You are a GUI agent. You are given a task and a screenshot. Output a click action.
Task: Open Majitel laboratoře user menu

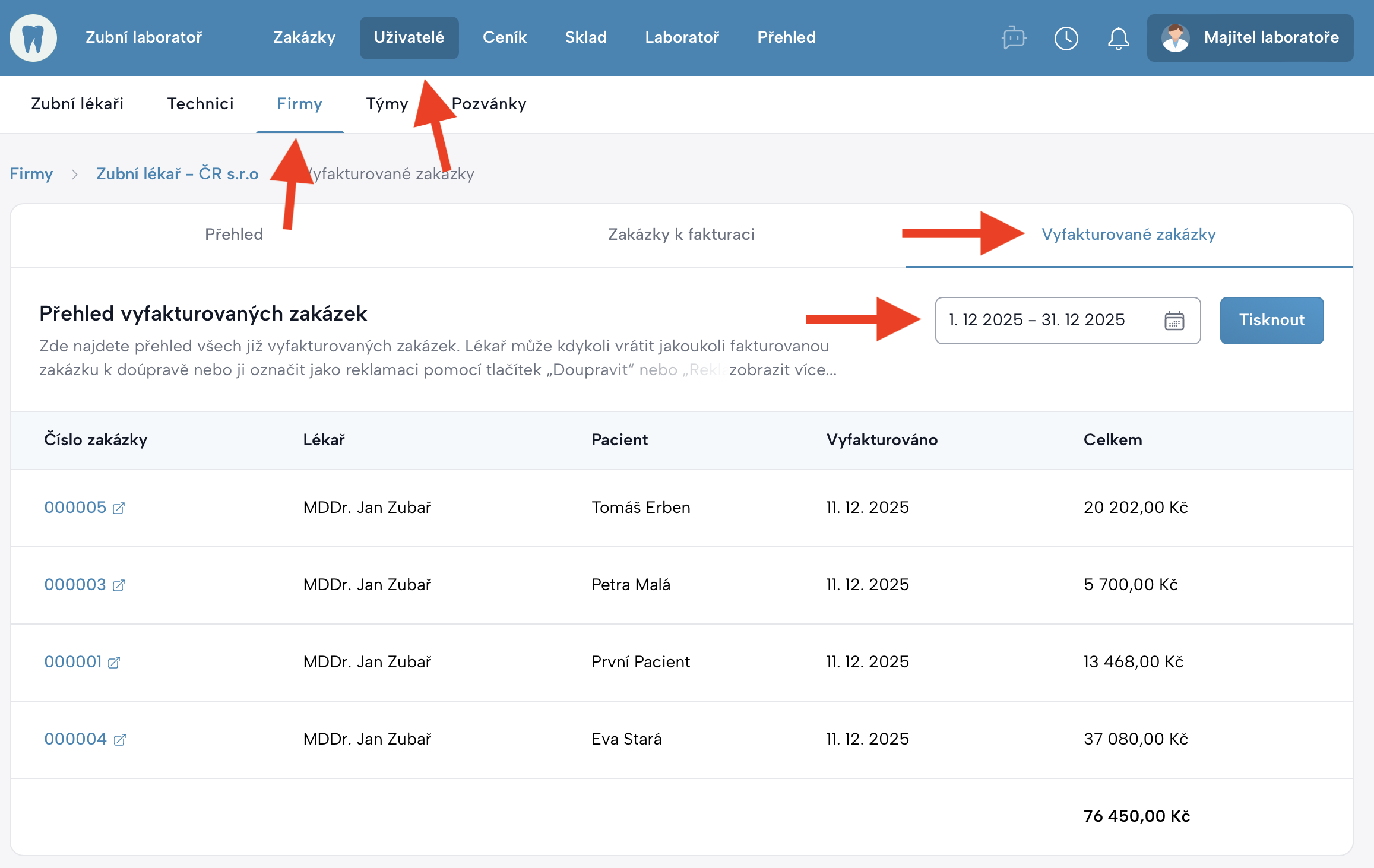click(x=1271, y=38)
